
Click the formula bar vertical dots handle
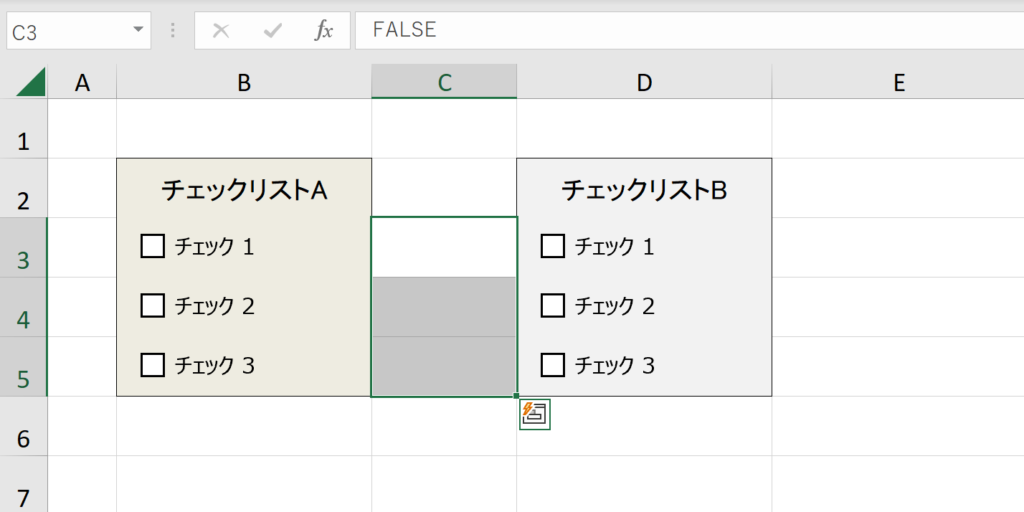(173, 31)
